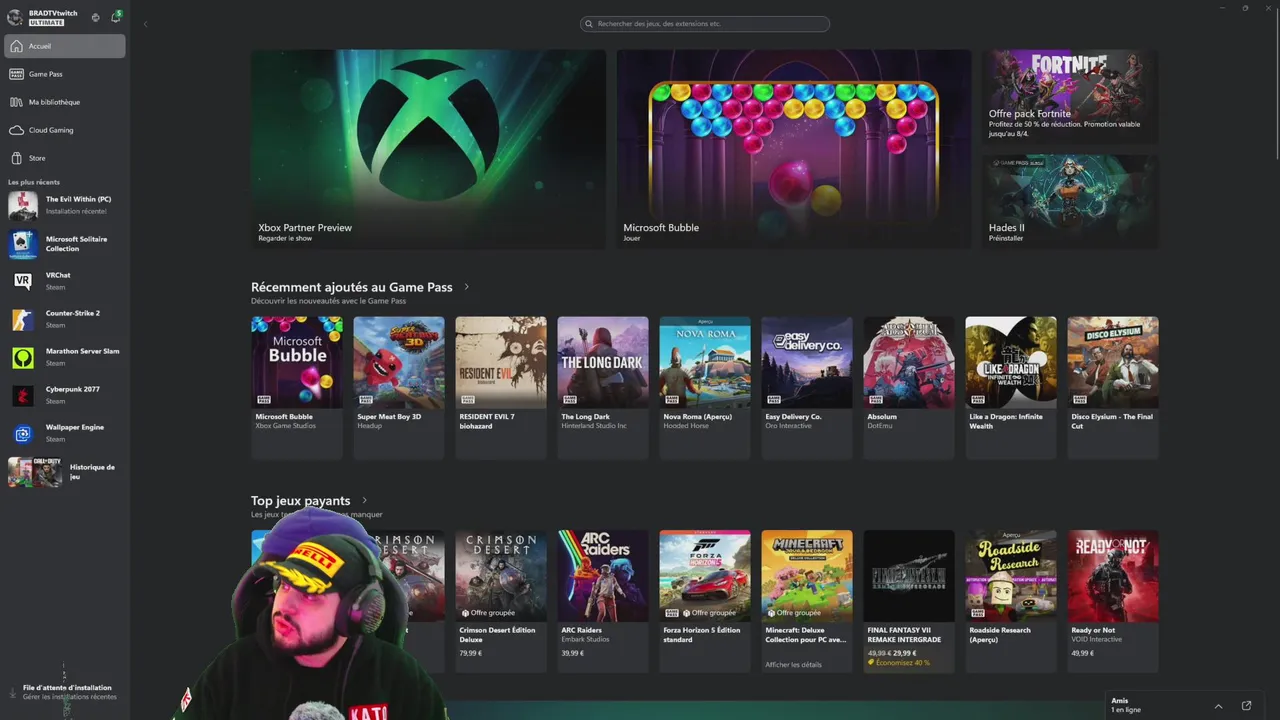Open the Microsoft Bubble Game Pass card
The height and width of the screenshot is (720, 1280).
pyautogui.click(x=297, y=387)
